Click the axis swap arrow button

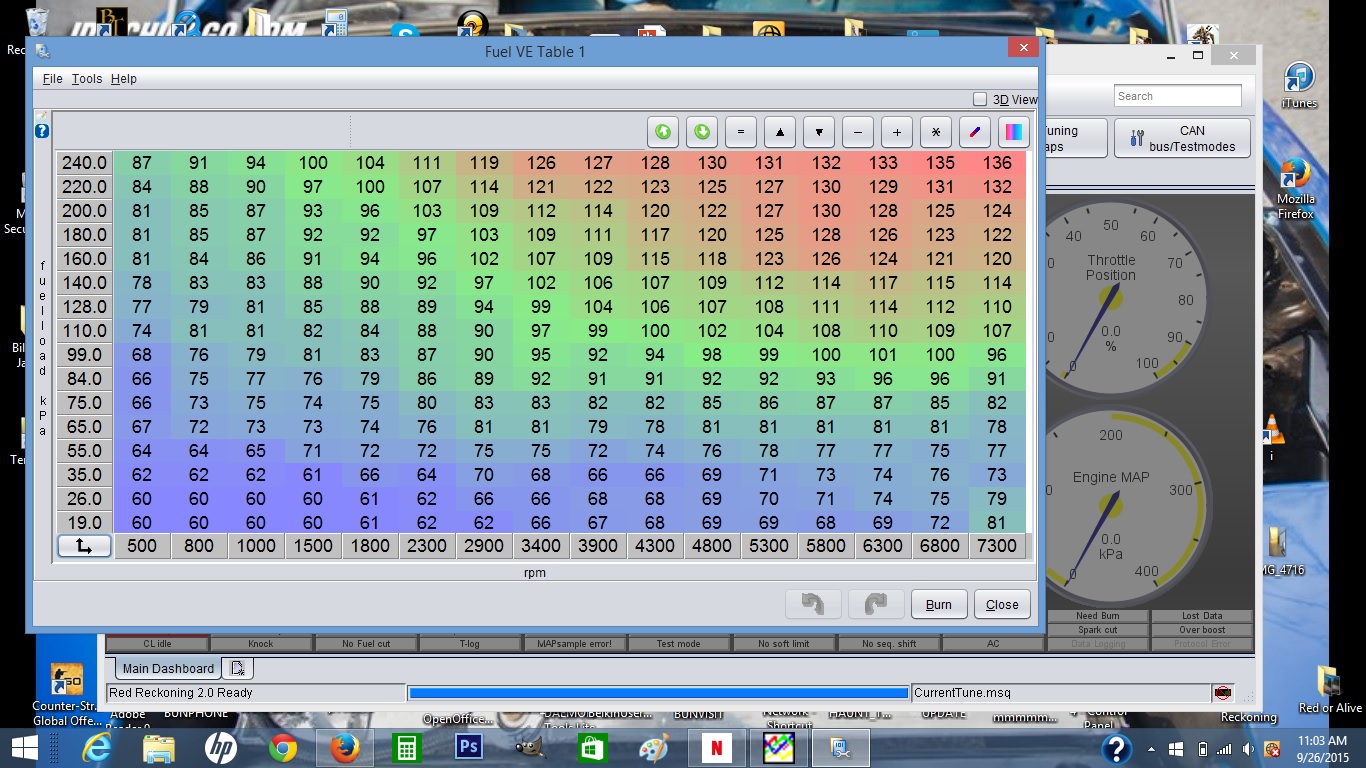[84, 546]
